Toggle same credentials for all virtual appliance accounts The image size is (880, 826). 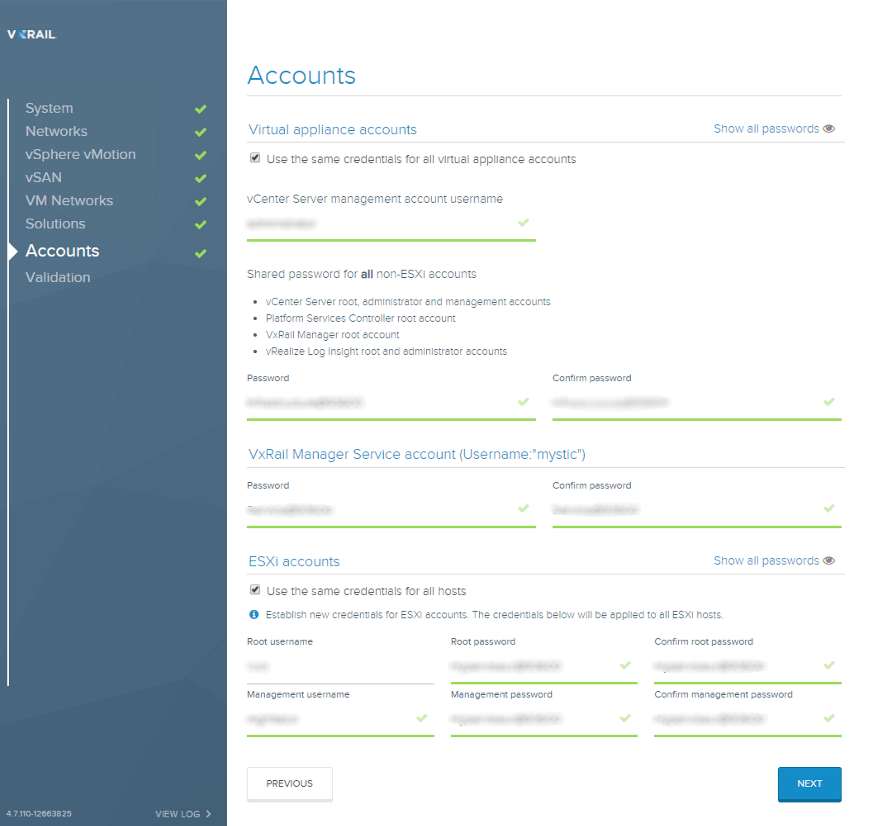click(x=255, y=158)
